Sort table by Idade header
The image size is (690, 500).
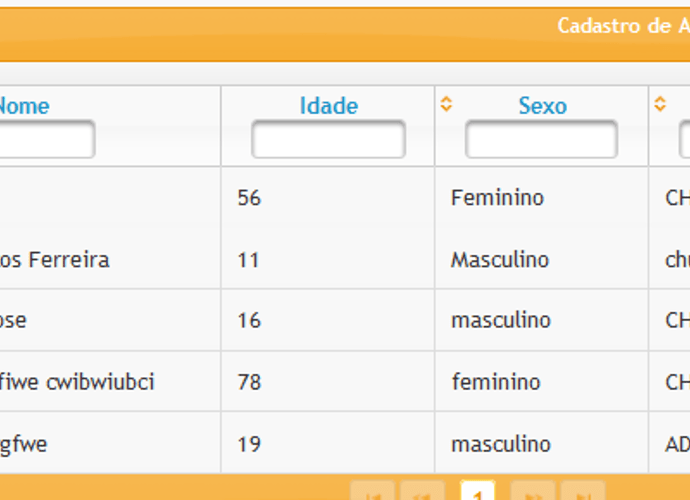[328, 106]
